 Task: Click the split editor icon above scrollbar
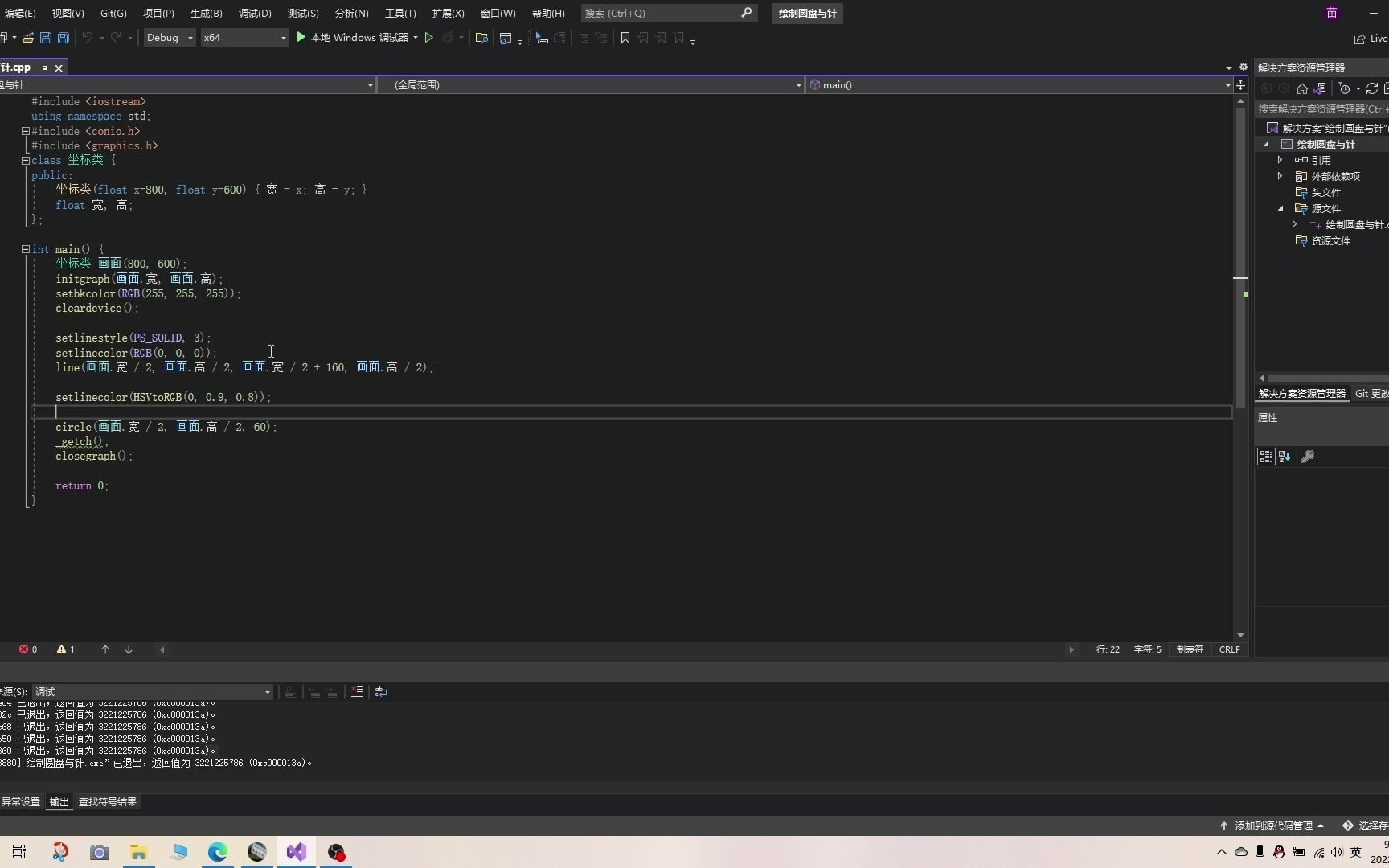(x=1241, y=84)
